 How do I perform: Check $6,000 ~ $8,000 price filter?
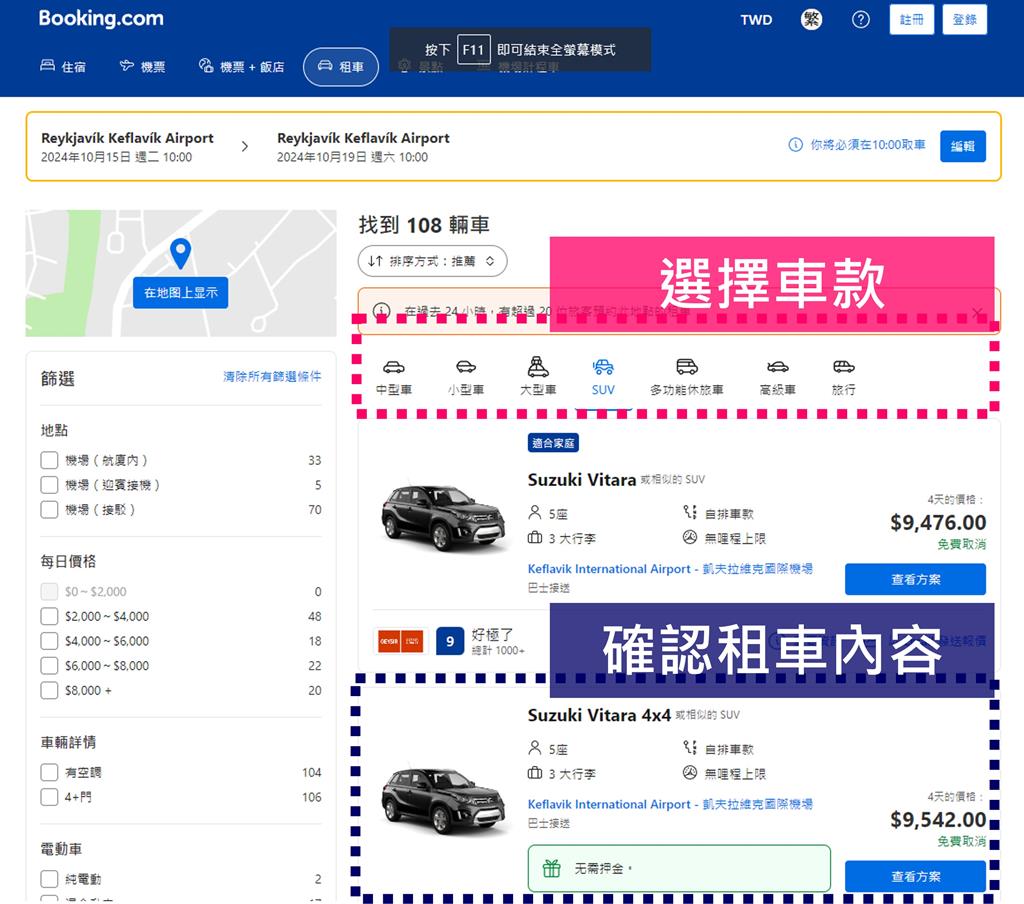pyautogui.click(x=50, y=666)
